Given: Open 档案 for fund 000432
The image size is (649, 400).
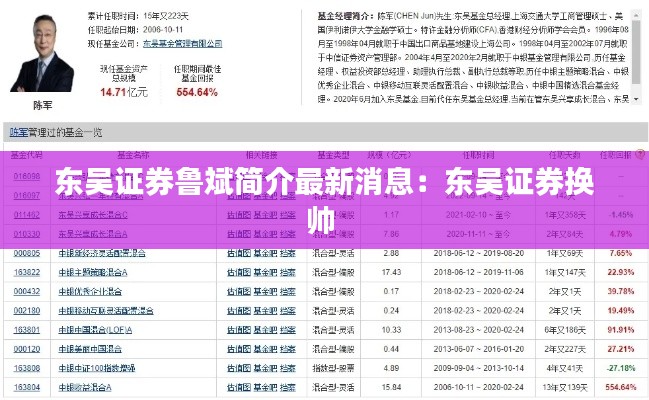Looking at the screenshot, I should (x=288, y=291).
